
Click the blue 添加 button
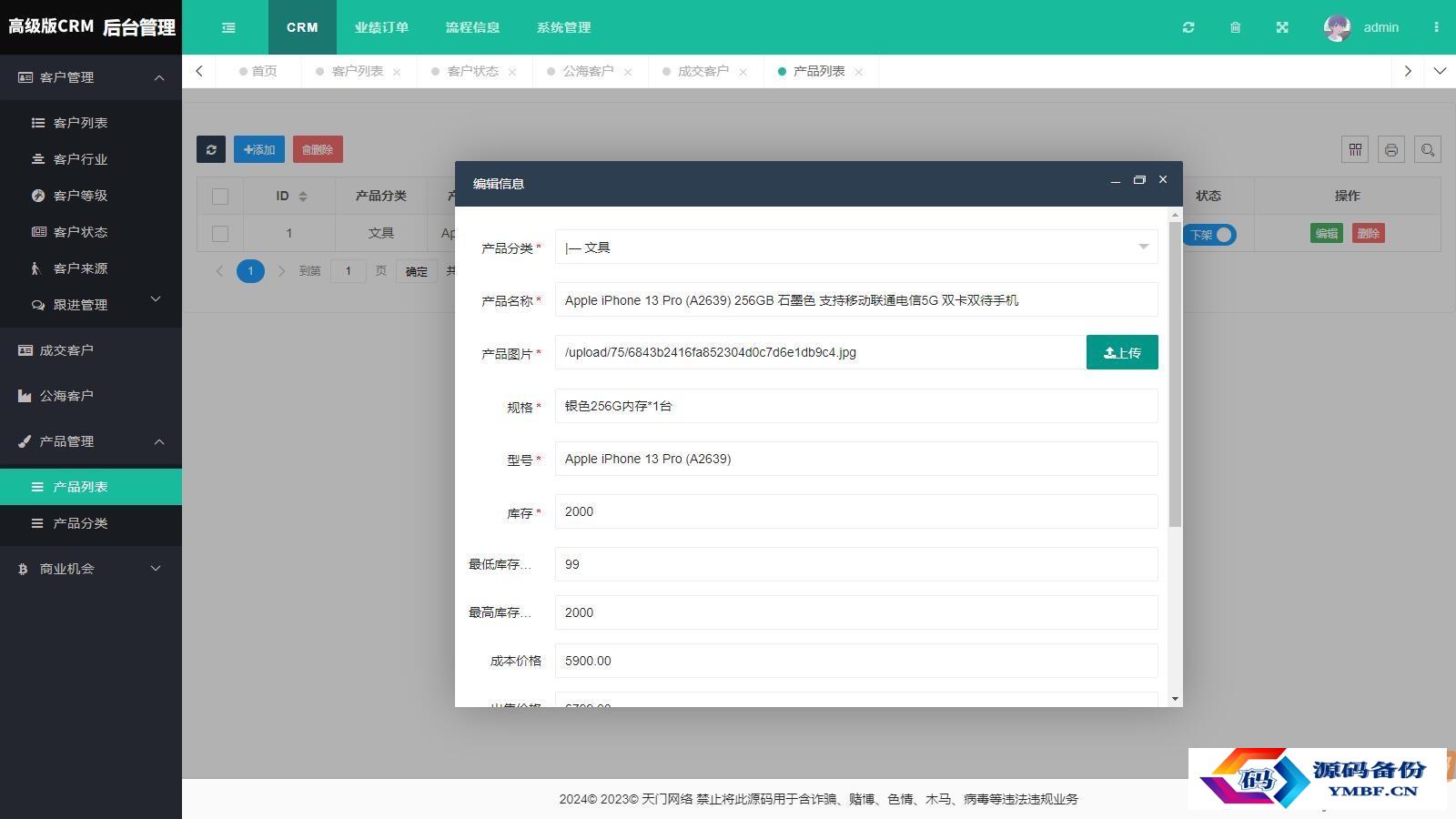click(259, 149)
